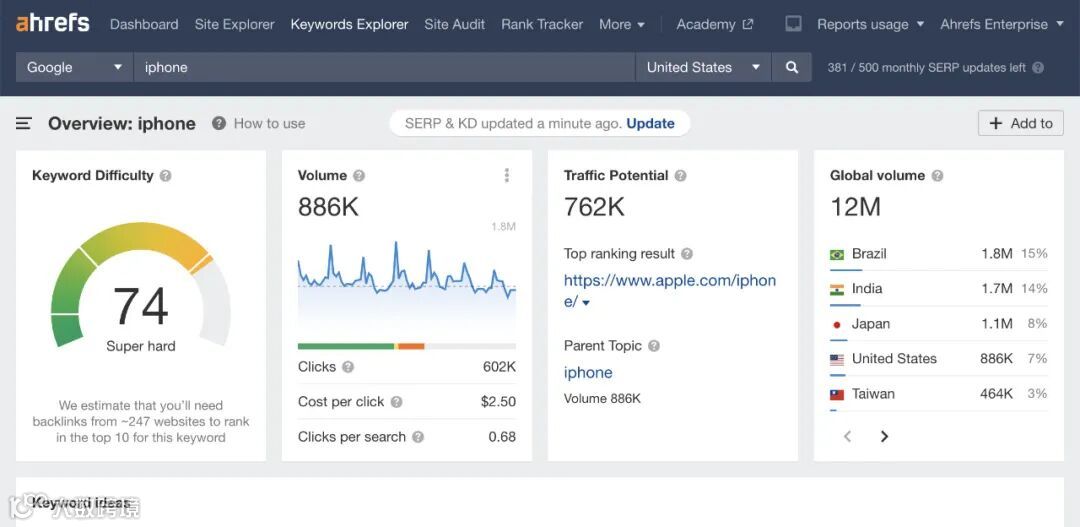Image resolution: width=1080 pixels, height=527 pixels.
Task: Click the United States 886K row
Action: (x=938, y=359)
